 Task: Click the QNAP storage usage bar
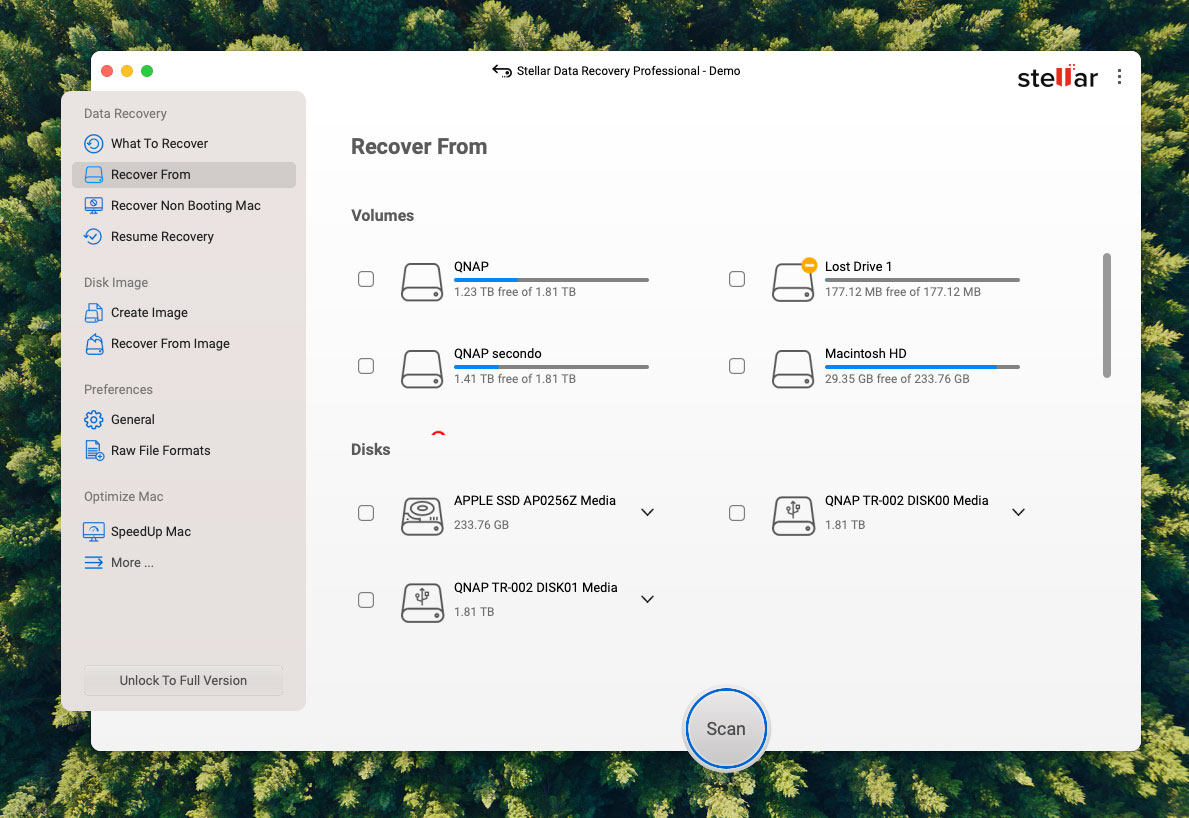click(551, 280)
